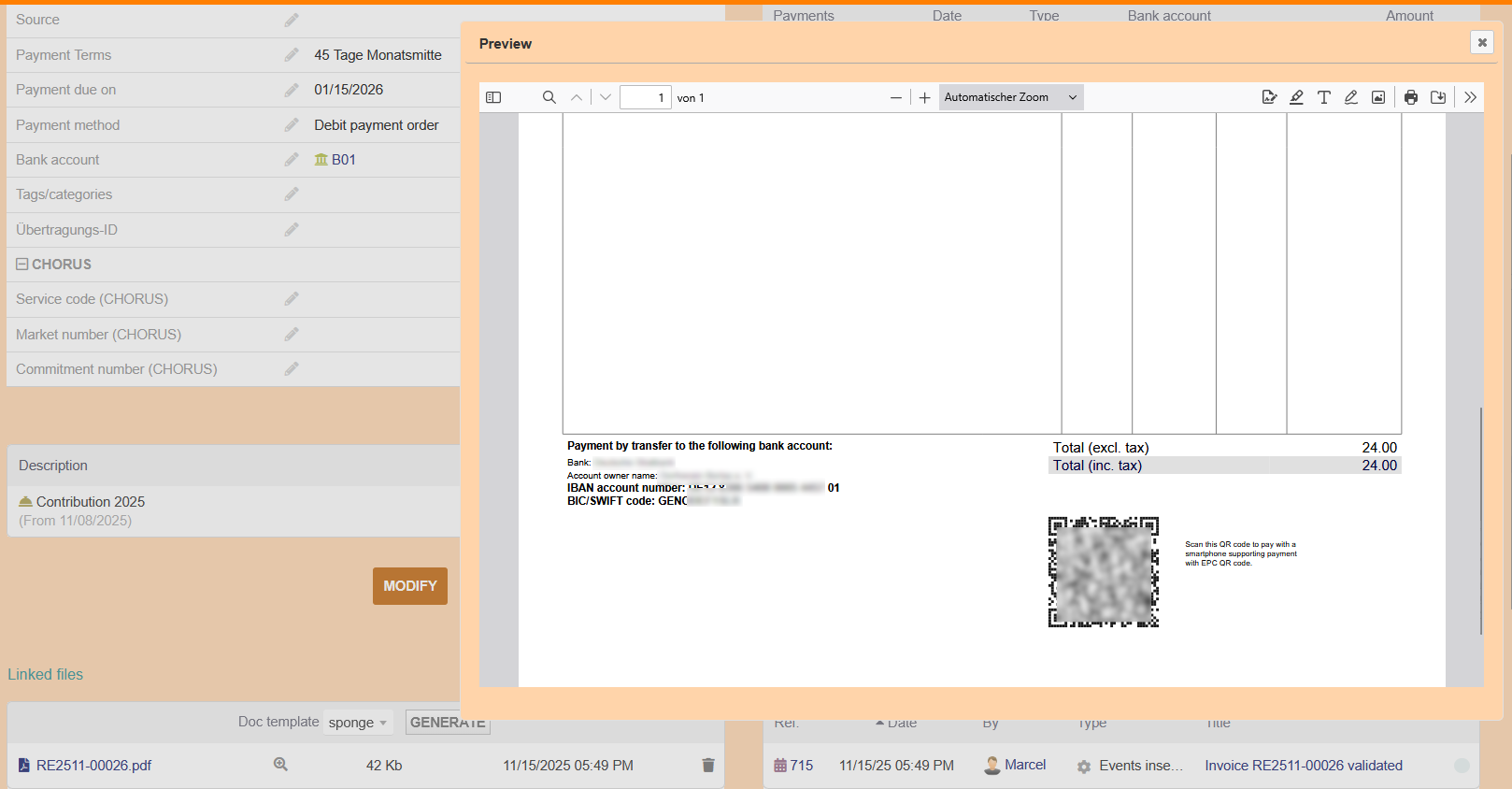This screenshot has height=789, width=1512.
Task: Select the text annotation tool
Action: (x=1324, y=97)
